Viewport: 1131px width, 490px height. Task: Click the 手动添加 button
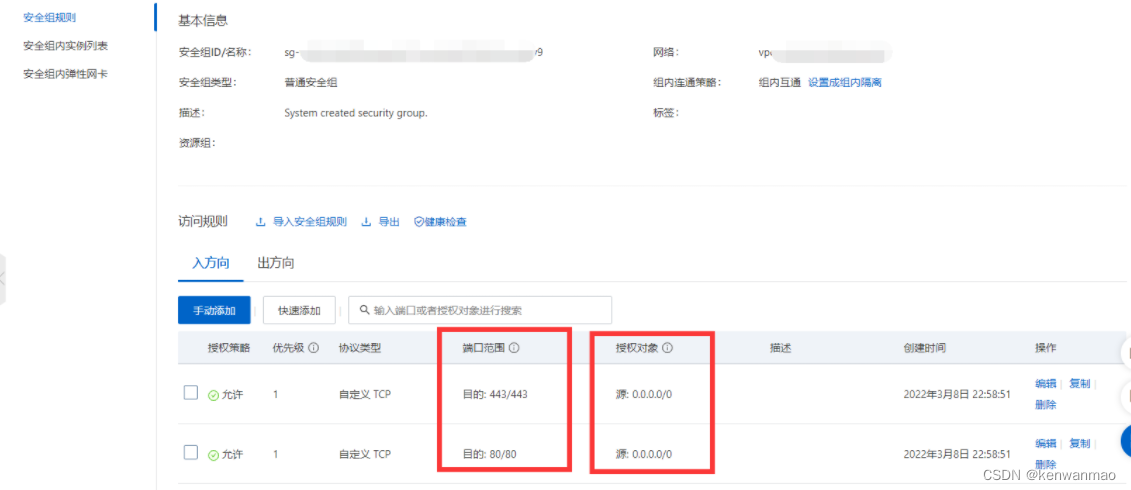(x=214, y=310)
